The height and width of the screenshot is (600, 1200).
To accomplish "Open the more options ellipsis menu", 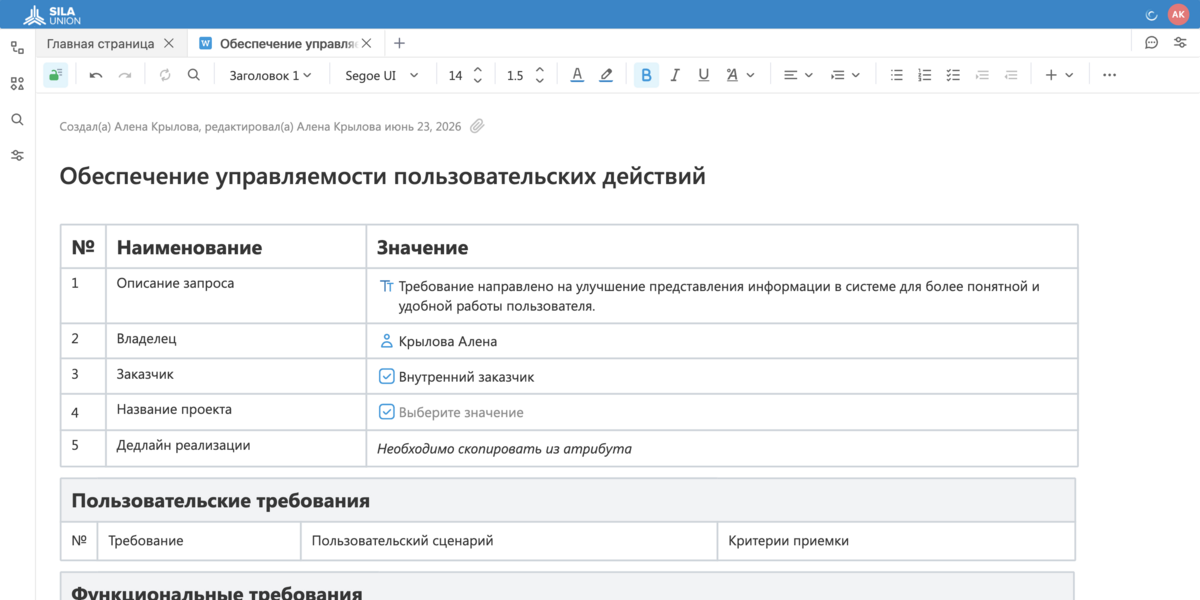I will click(1109, 75).
